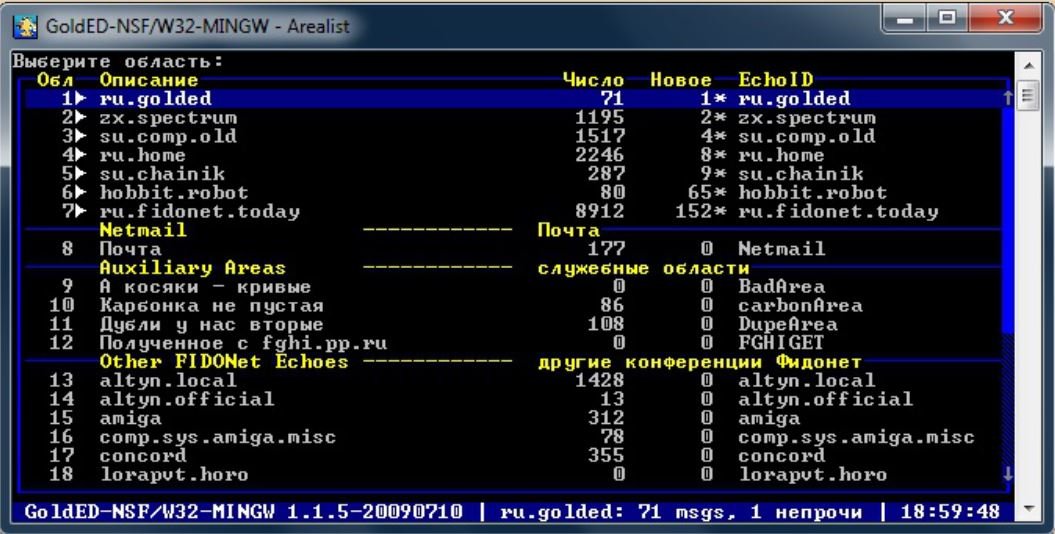The height and width of the screenshot is (534, 1055).
Task: Select comp.sys.amiga.misc in the description column
Action: (218, 437)
